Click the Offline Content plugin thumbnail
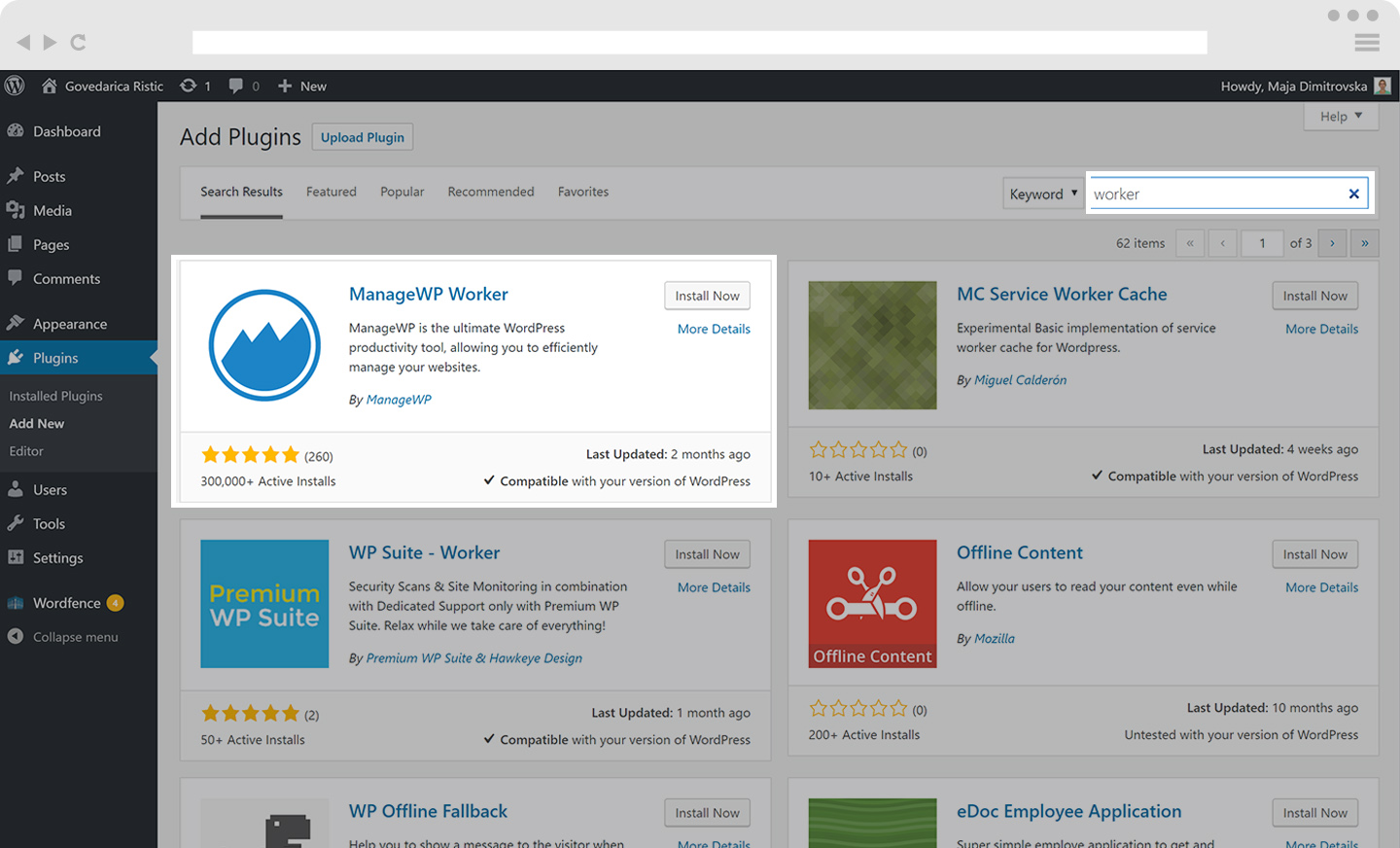The image size is (1400, 848). [x=872, y=604]
